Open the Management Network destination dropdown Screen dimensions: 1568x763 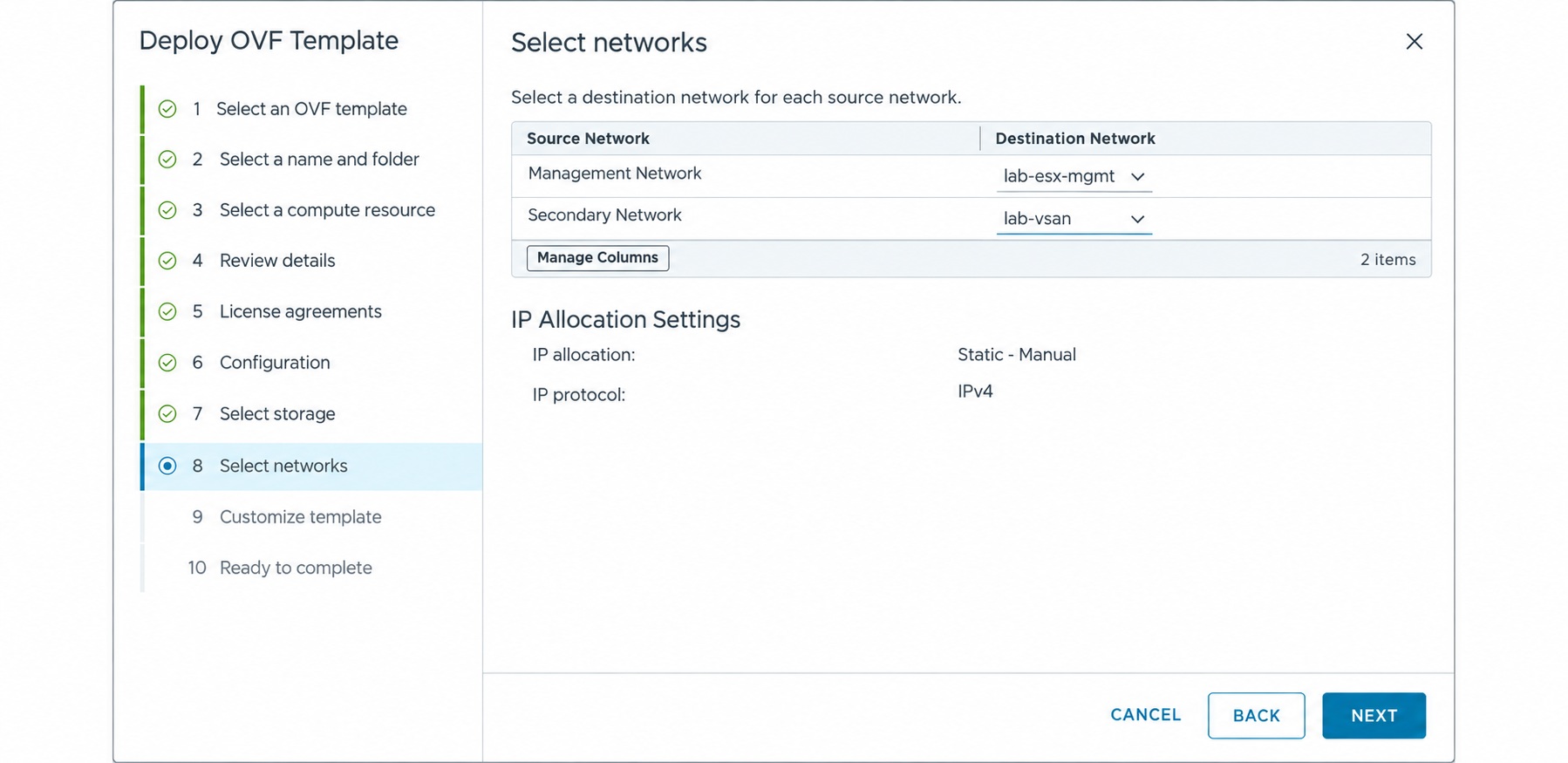click(x=1074, y=176)
